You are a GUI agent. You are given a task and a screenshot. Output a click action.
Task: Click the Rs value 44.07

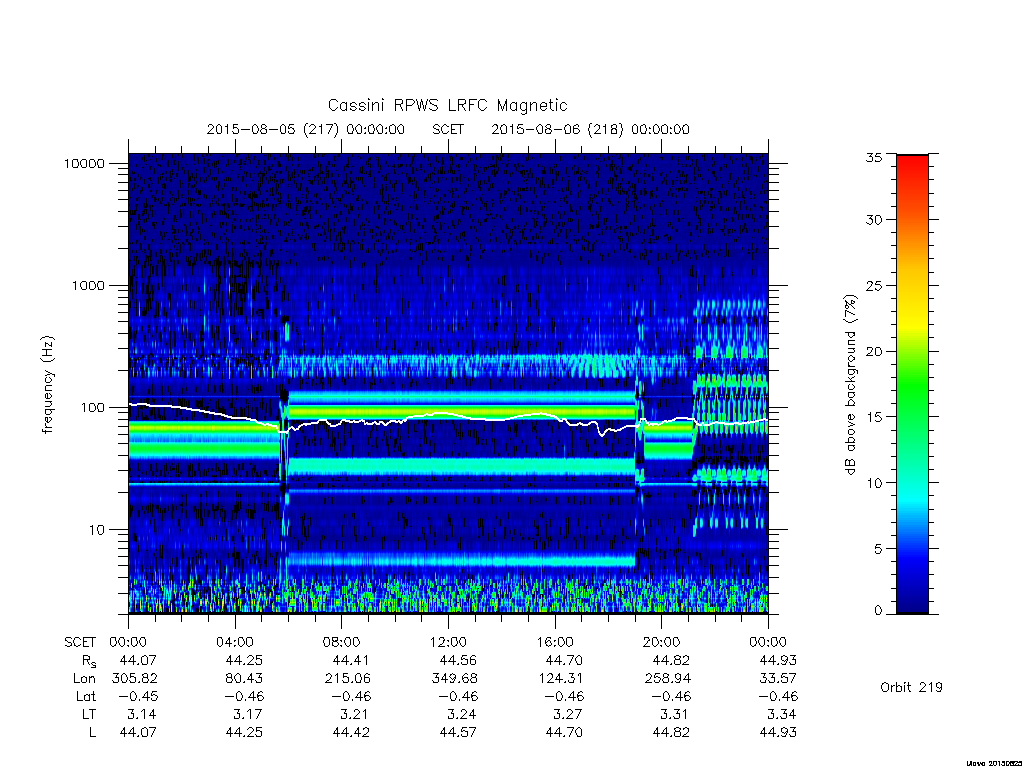[138, 660]
